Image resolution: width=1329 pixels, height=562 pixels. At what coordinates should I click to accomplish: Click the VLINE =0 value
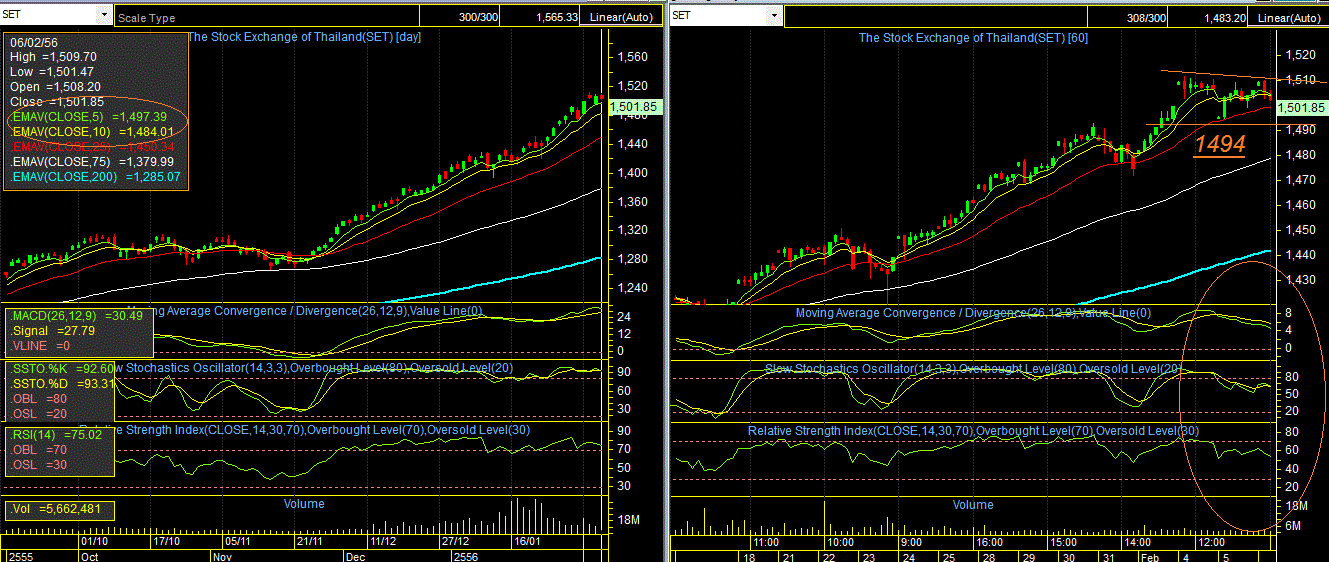coord(41,345)
